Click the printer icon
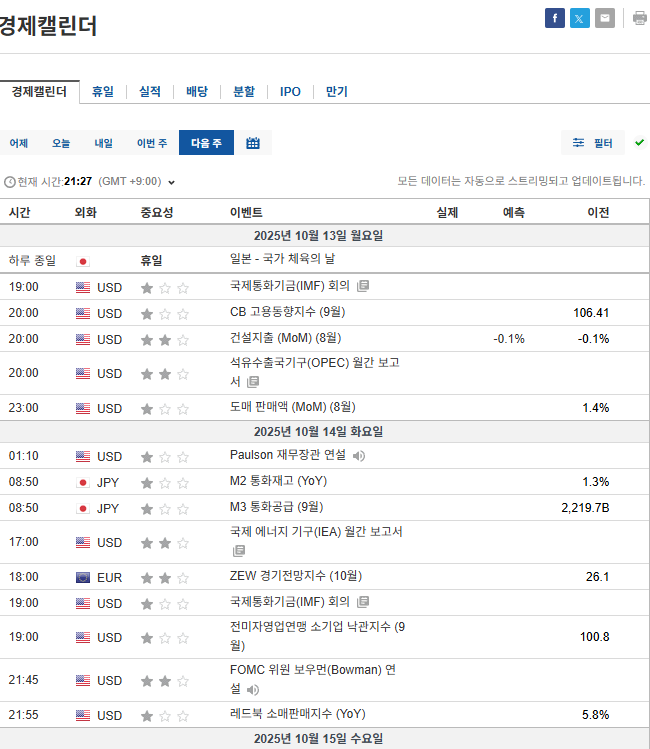The width and height of the screenshot is (650, 749). [640, 18]
